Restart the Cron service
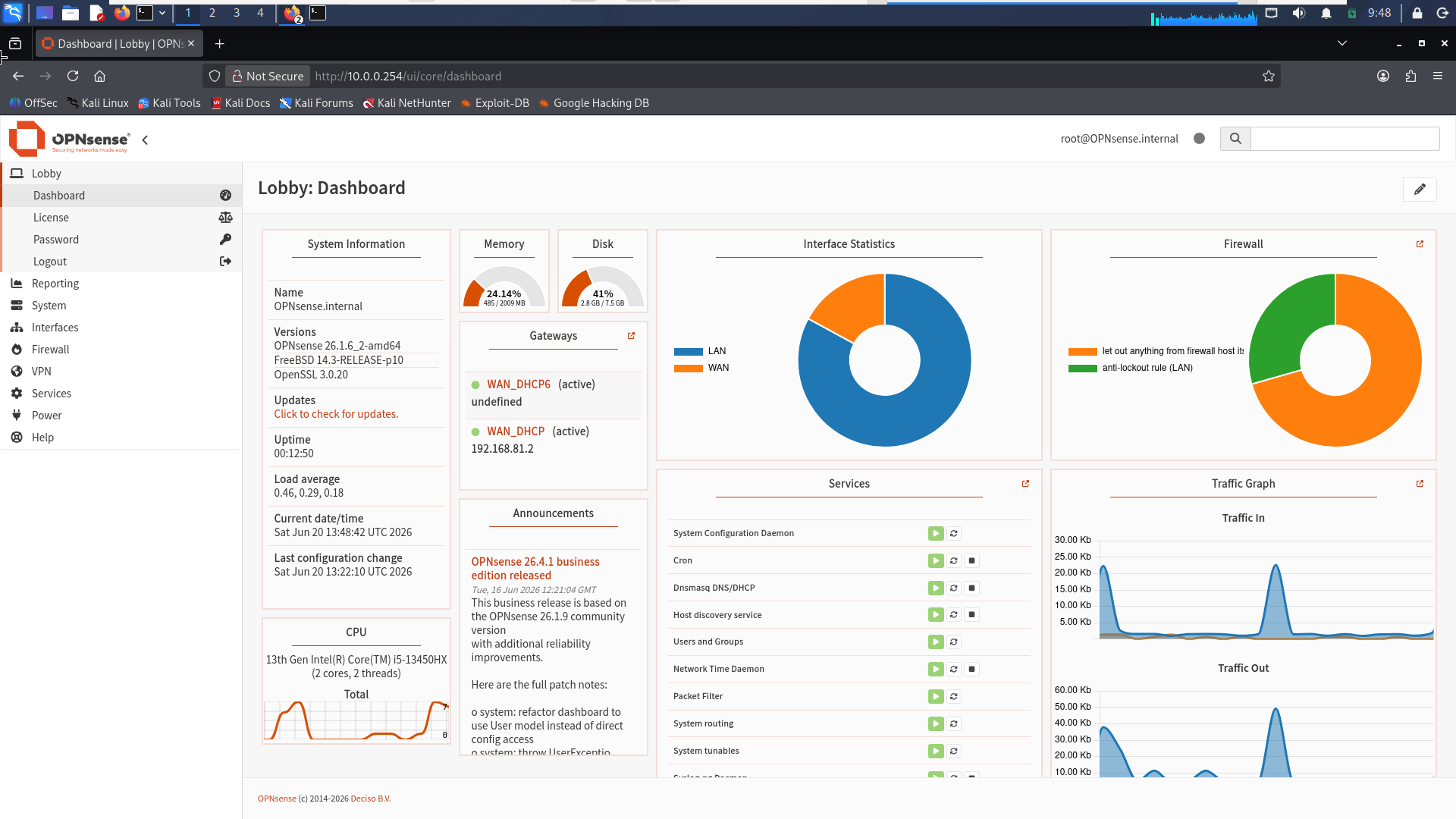 (x=954, y=561)
